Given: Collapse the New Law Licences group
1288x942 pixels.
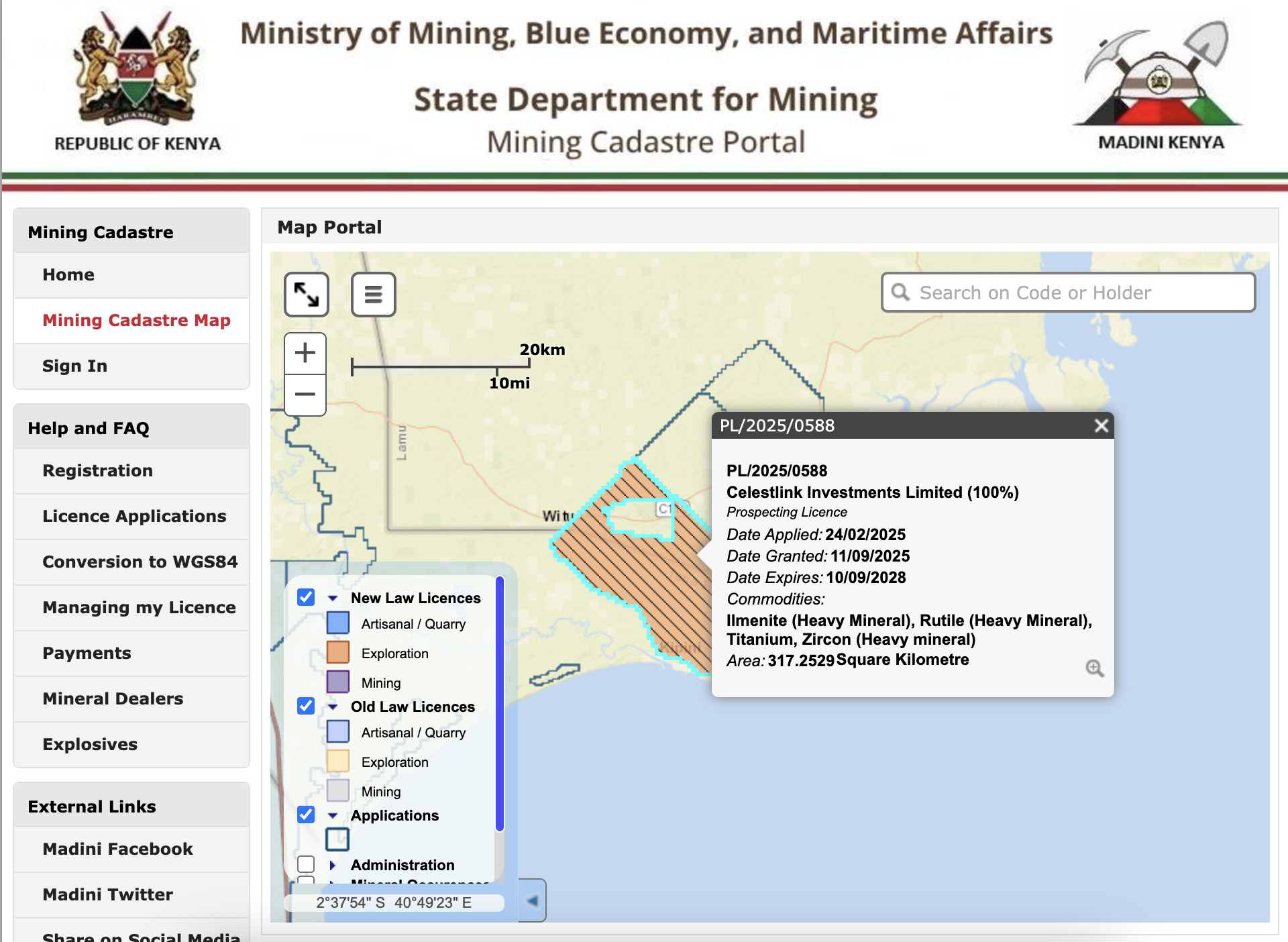Looking at the screenshot, I should [333, 598].
